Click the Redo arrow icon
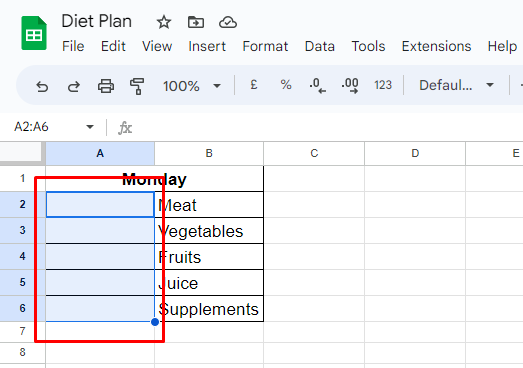The height and width of the screenshot is (368, 523). tap(74, 86)
